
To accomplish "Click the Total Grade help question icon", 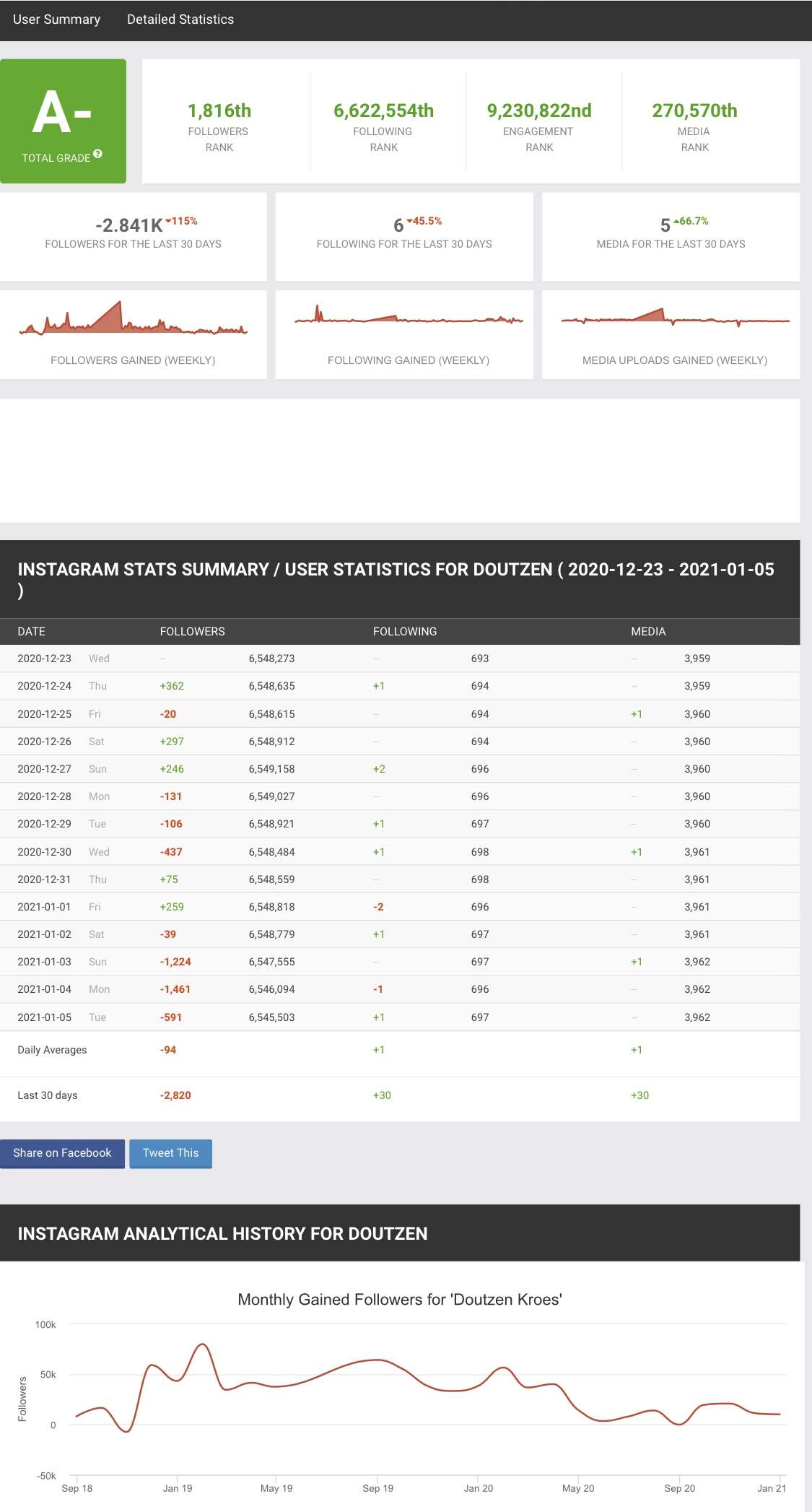I will (98, 154).
